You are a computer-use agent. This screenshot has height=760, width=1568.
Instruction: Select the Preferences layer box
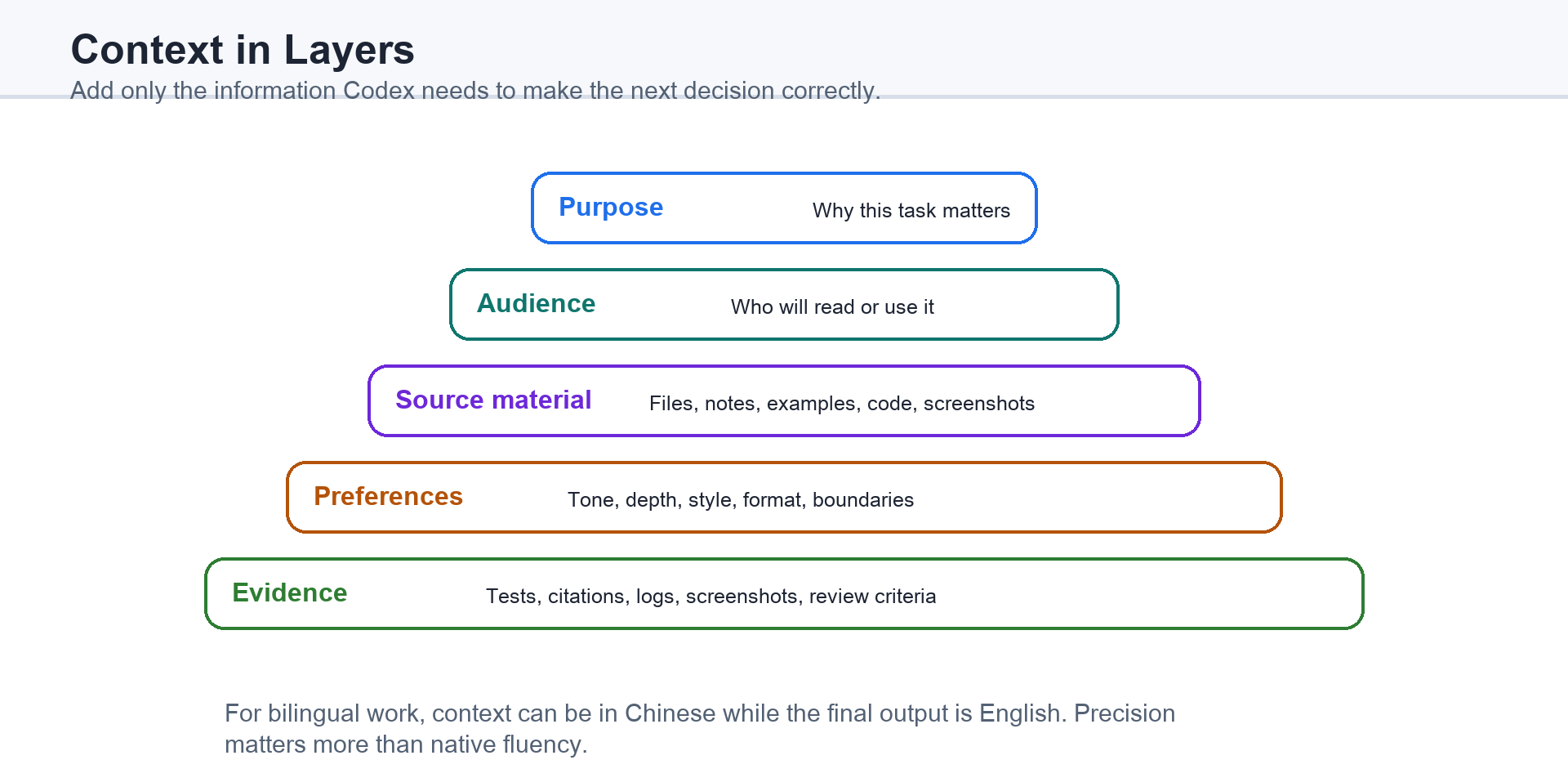[784, 497]
